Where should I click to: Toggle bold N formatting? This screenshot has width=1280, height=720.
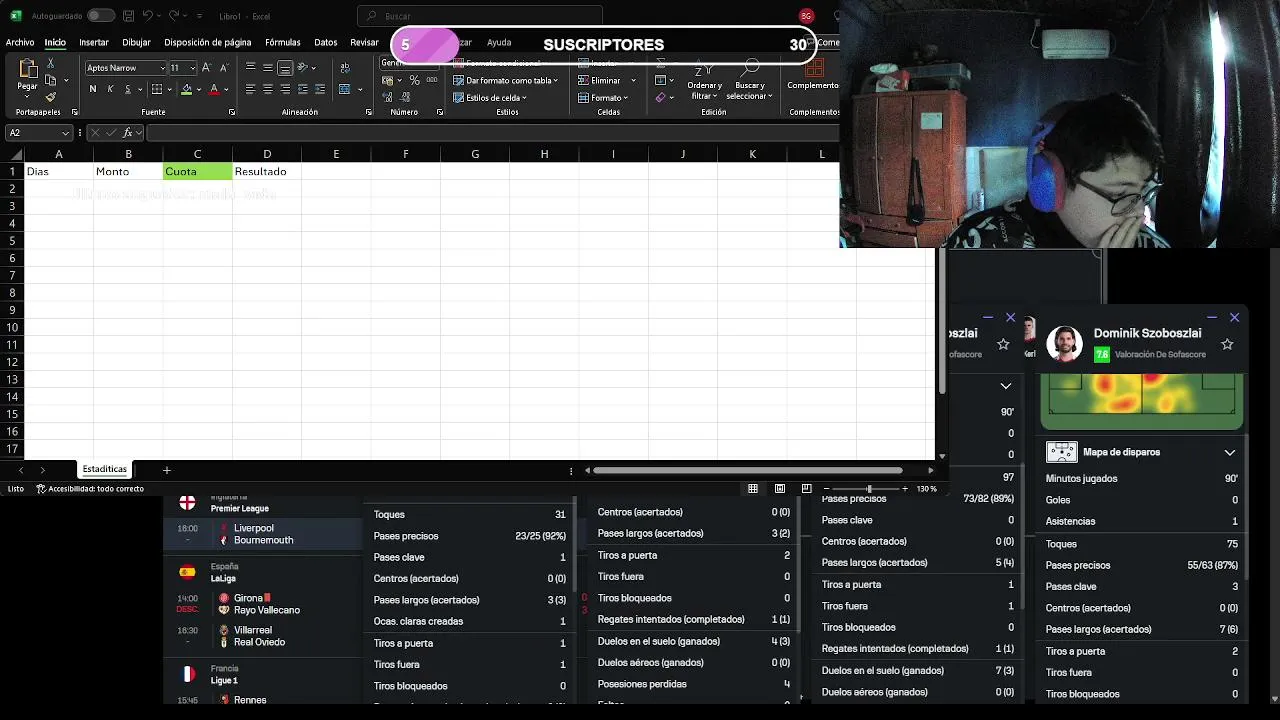(93, 89)
